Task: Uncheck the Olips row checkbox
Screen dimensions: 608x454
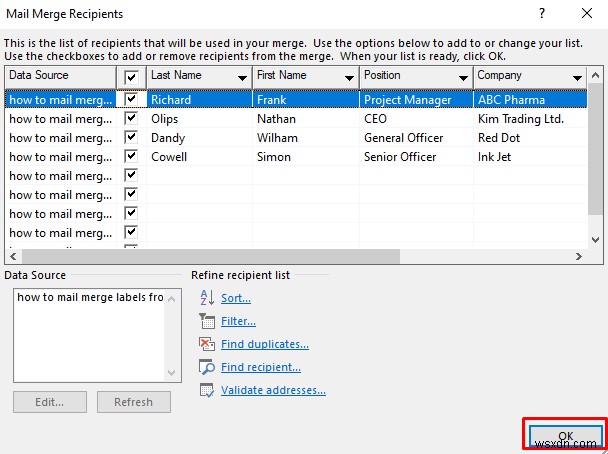Action: [131, 118]
